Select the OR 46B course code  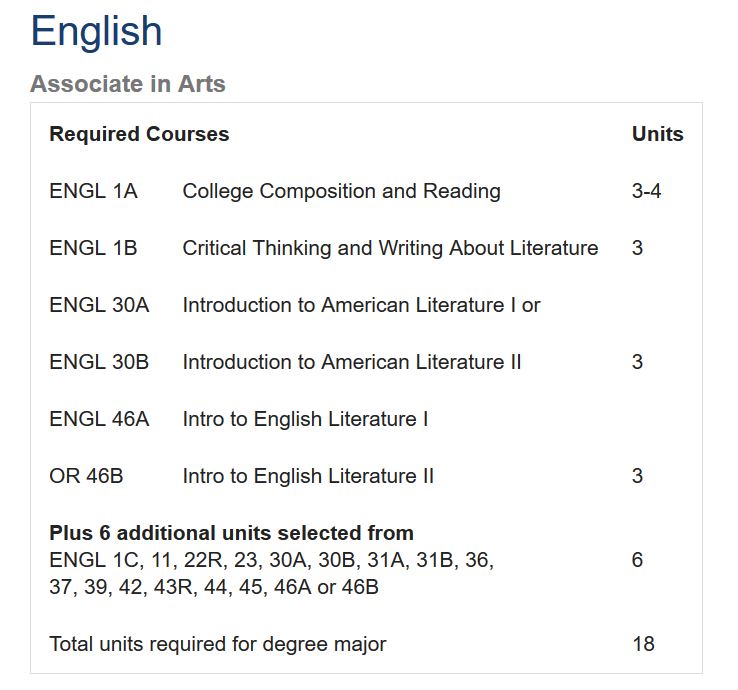pyautogui.click(x=86, y=476)
